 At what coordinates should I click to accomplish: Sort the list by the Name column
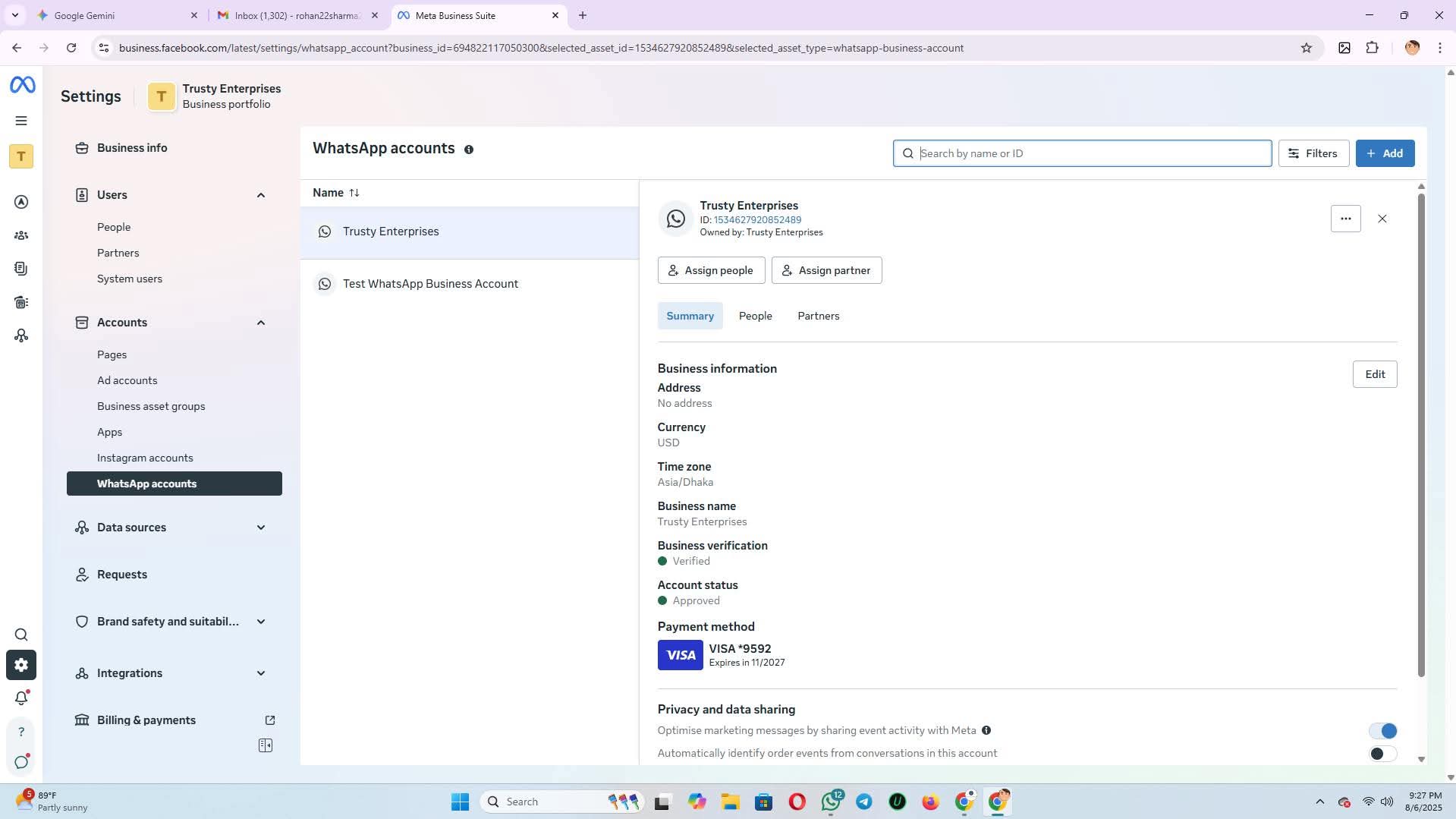(336, 193)
